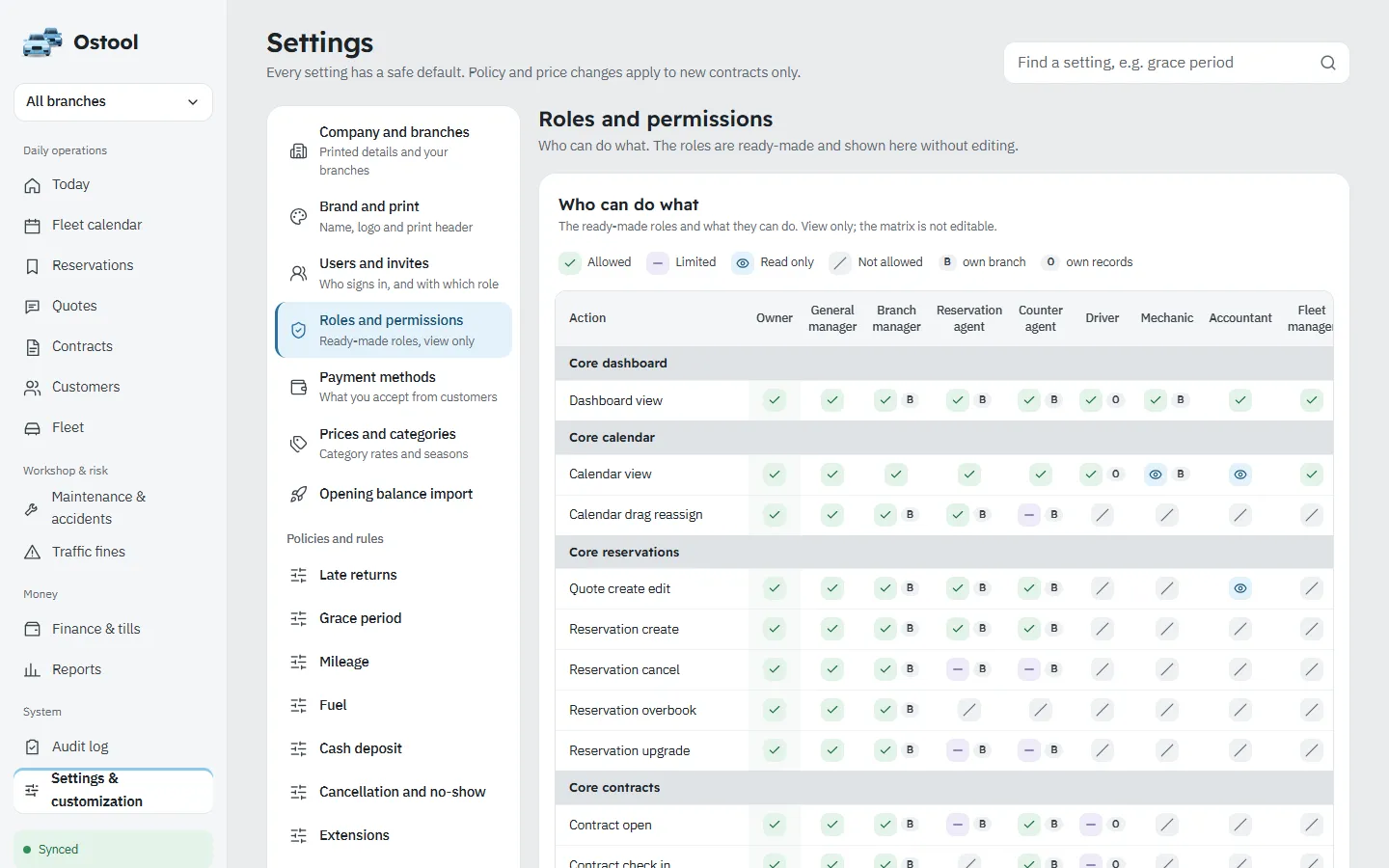This screenshot has height=868, width=1389.
Task: Click the Customers people icon
Action: pyautogui.click(x=33, y=388)
